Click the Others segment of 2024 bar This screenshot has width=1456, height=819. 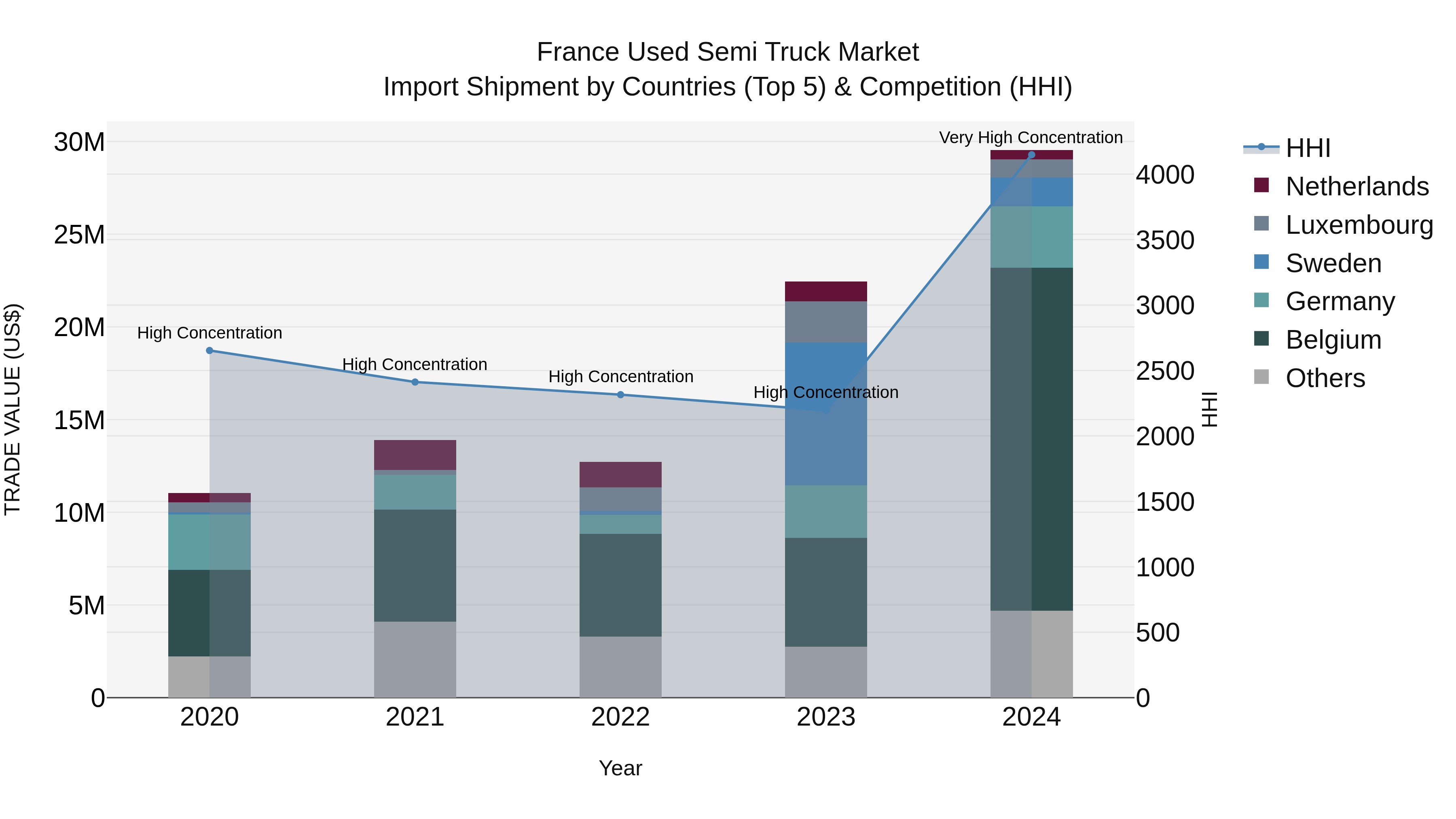click(x=1031, y=654)
